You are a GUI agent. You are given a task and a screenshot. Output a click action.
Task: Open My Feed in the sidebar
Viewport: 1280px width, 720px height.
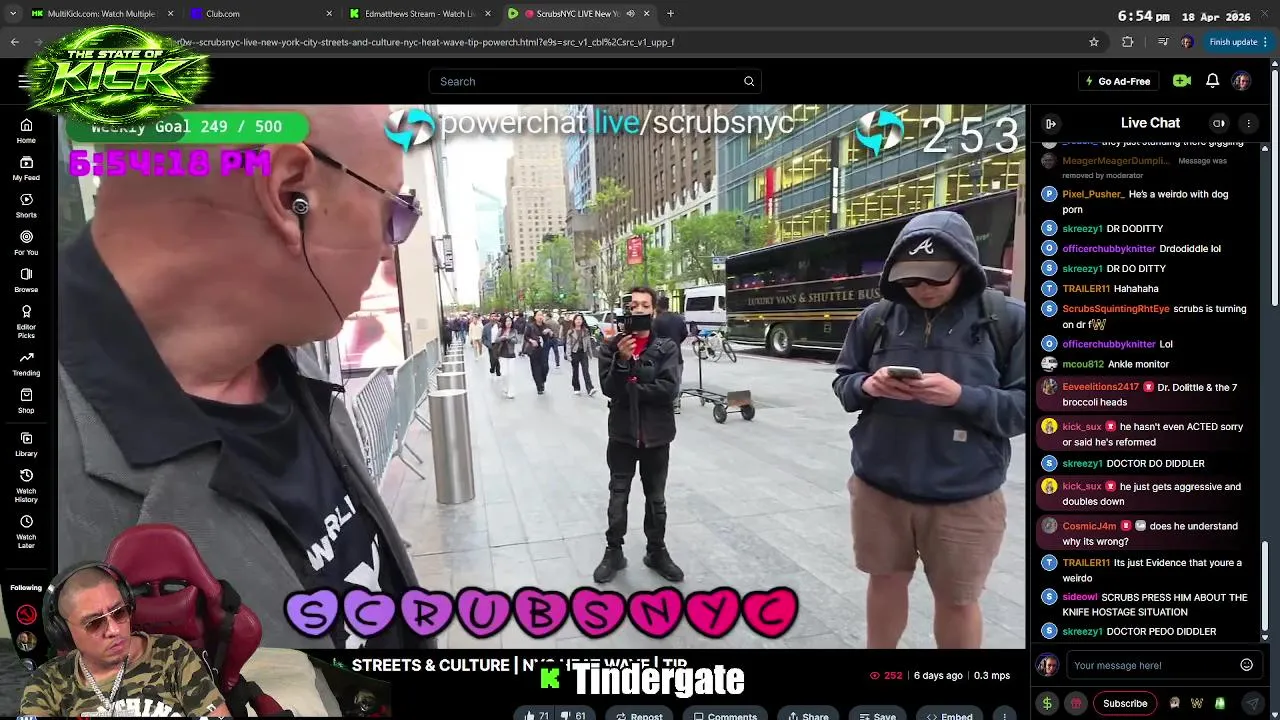pyautogui.click(x=26, y=168)
